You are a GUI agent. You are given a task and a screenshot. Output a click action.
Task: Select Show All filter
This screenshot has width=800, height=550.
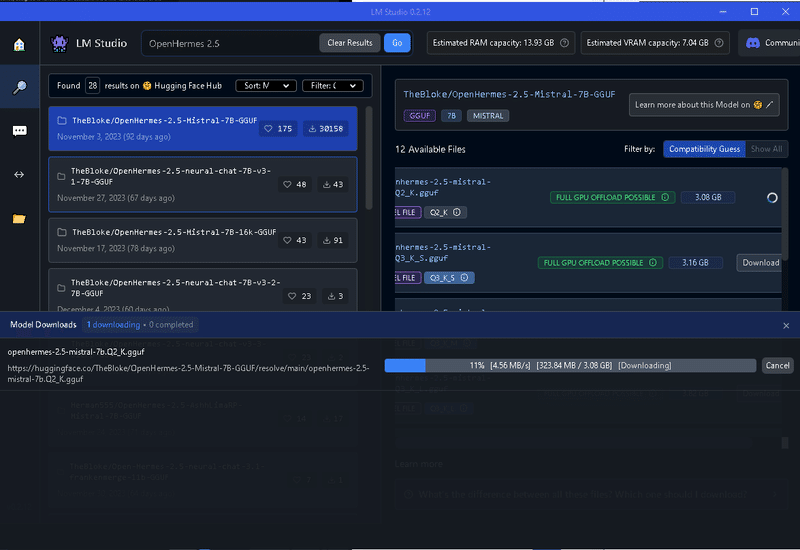tap(766, 149)
